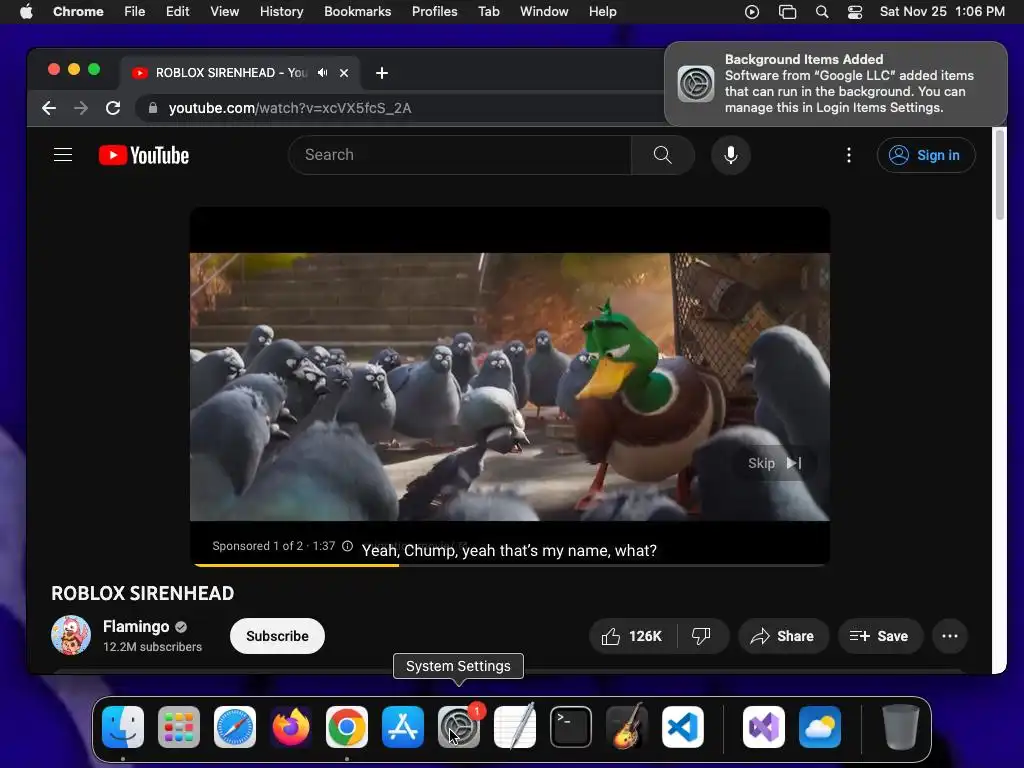Launch Terminal from the Dock

coord(571,727)
